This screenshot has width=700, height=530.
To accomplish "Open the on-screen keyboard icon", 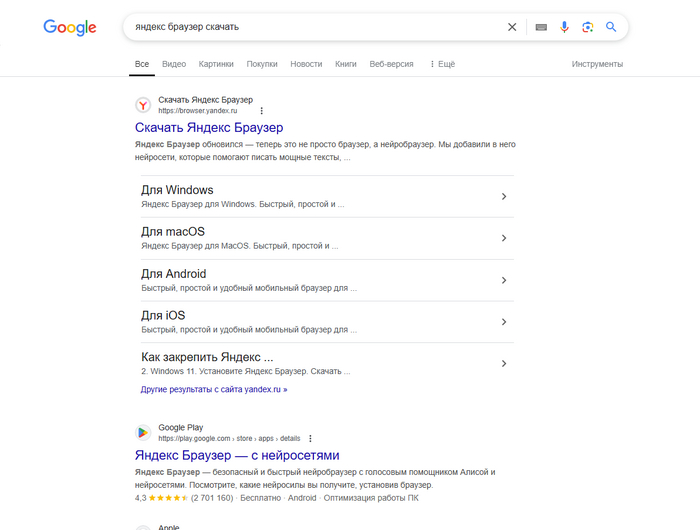I will [x=541, y=27].
